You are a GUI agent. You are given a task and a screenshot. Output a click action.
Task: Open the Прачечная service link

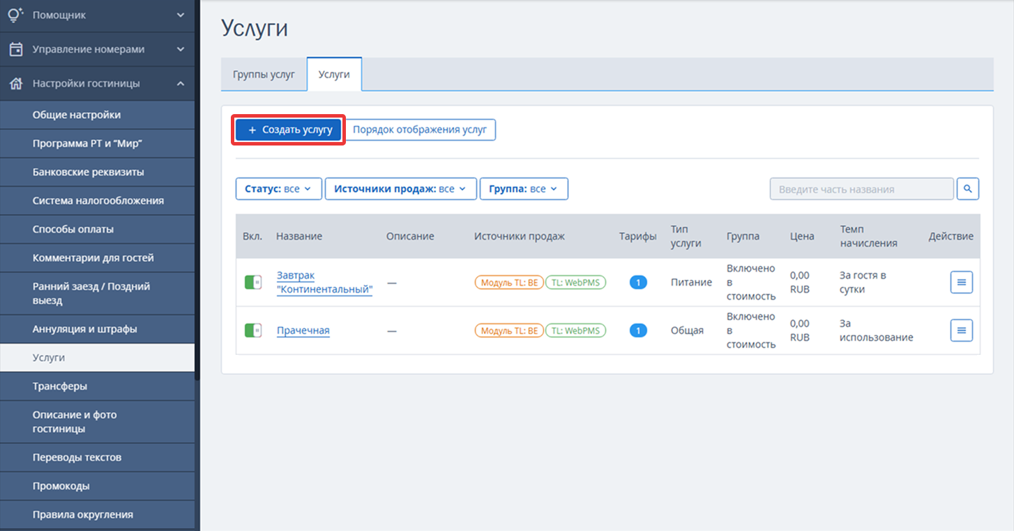303,331
